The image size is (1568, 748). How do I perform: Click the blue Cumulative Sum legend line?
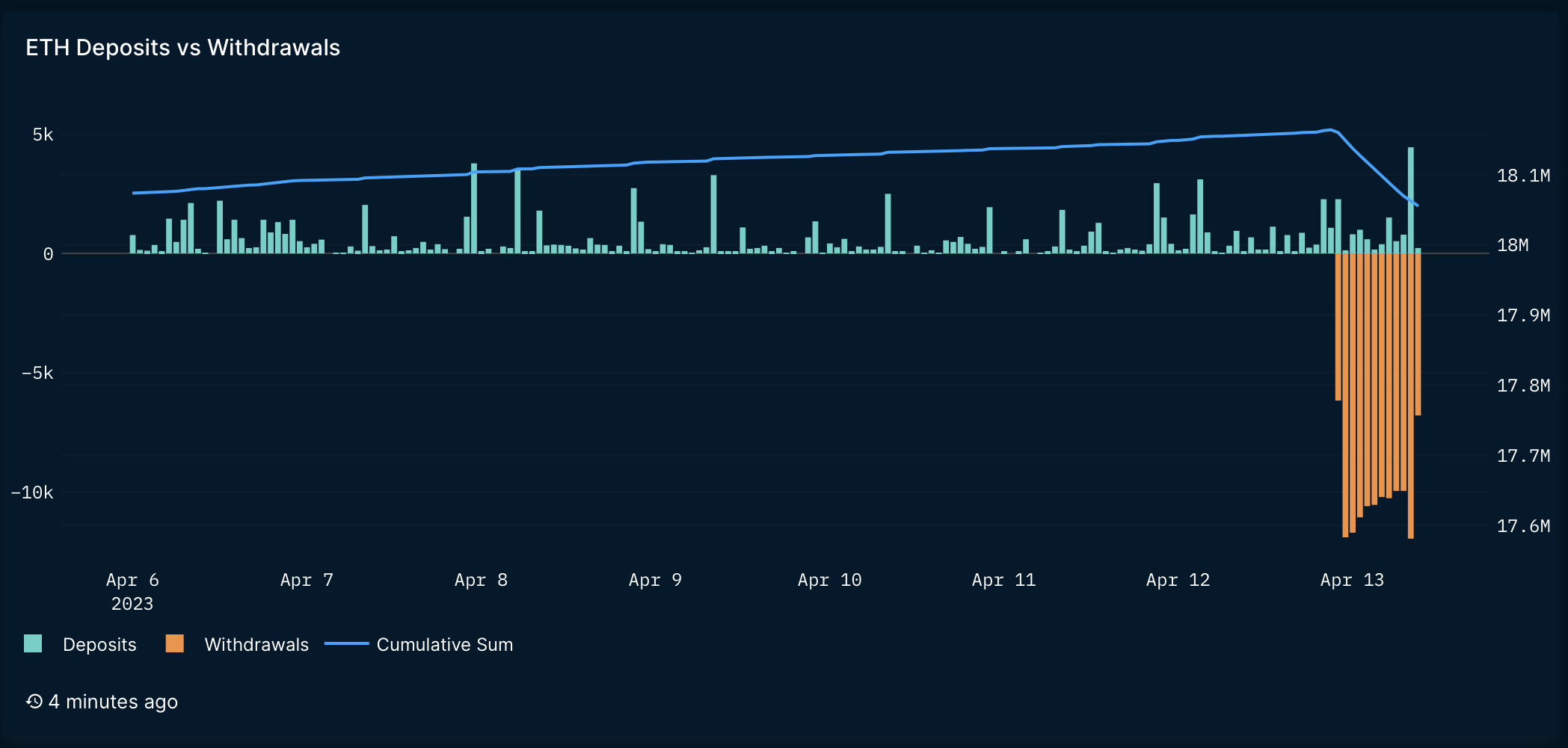[347, 643]
